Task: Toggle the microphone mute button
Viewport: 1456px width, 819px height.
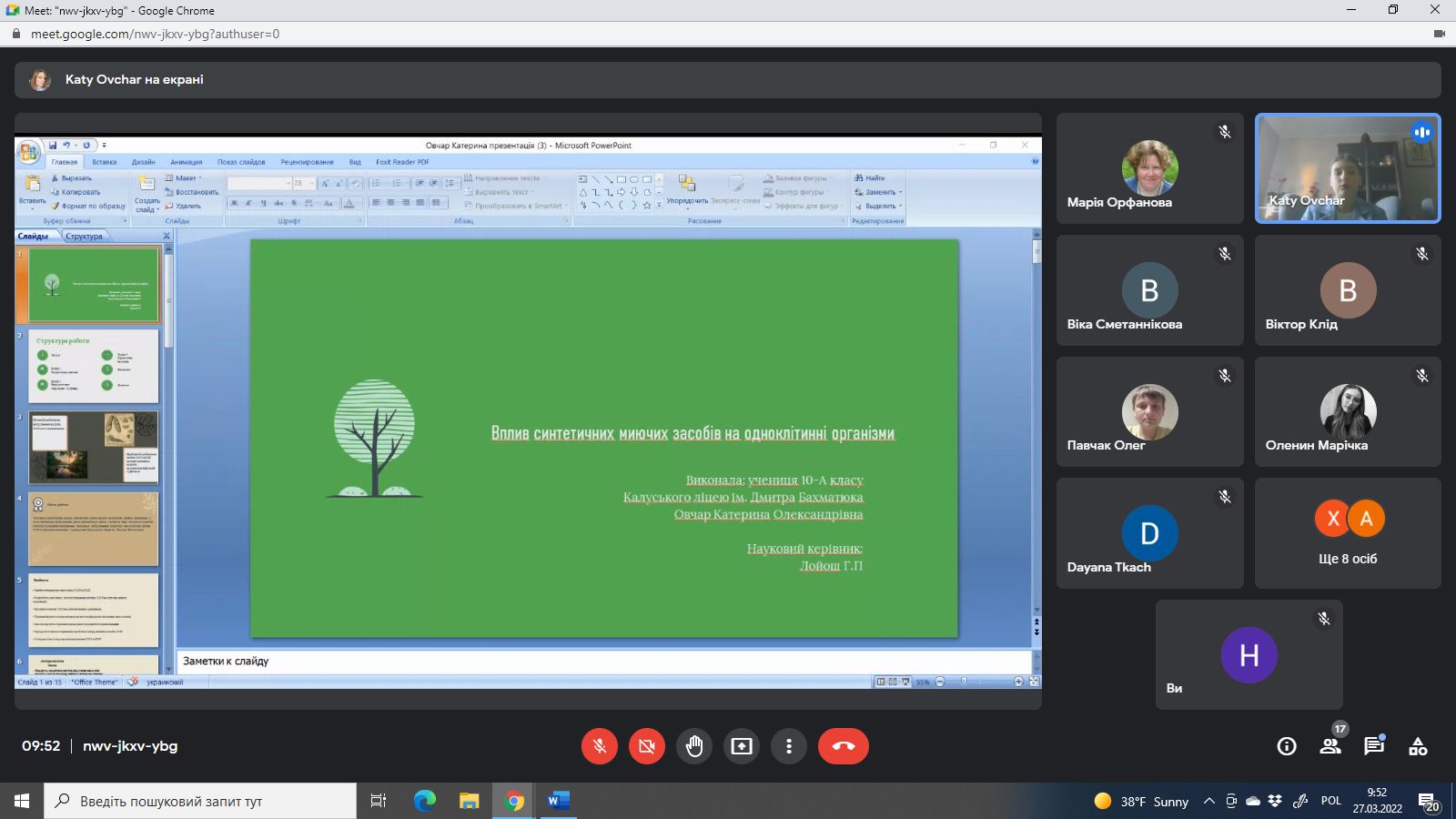Action: click(x=600, y=746)
